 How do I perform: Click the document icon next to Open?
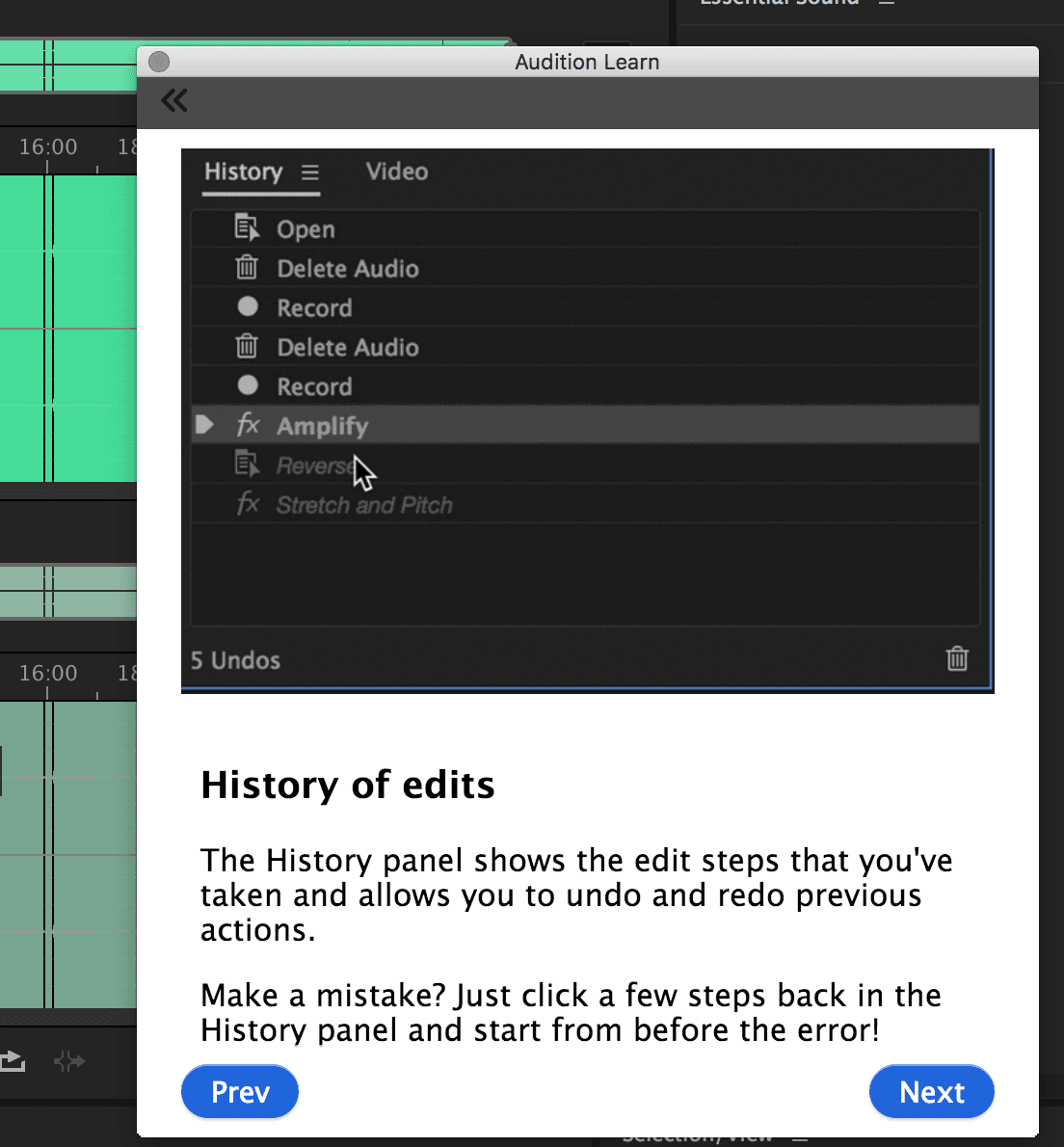click(x=247, y=227)
